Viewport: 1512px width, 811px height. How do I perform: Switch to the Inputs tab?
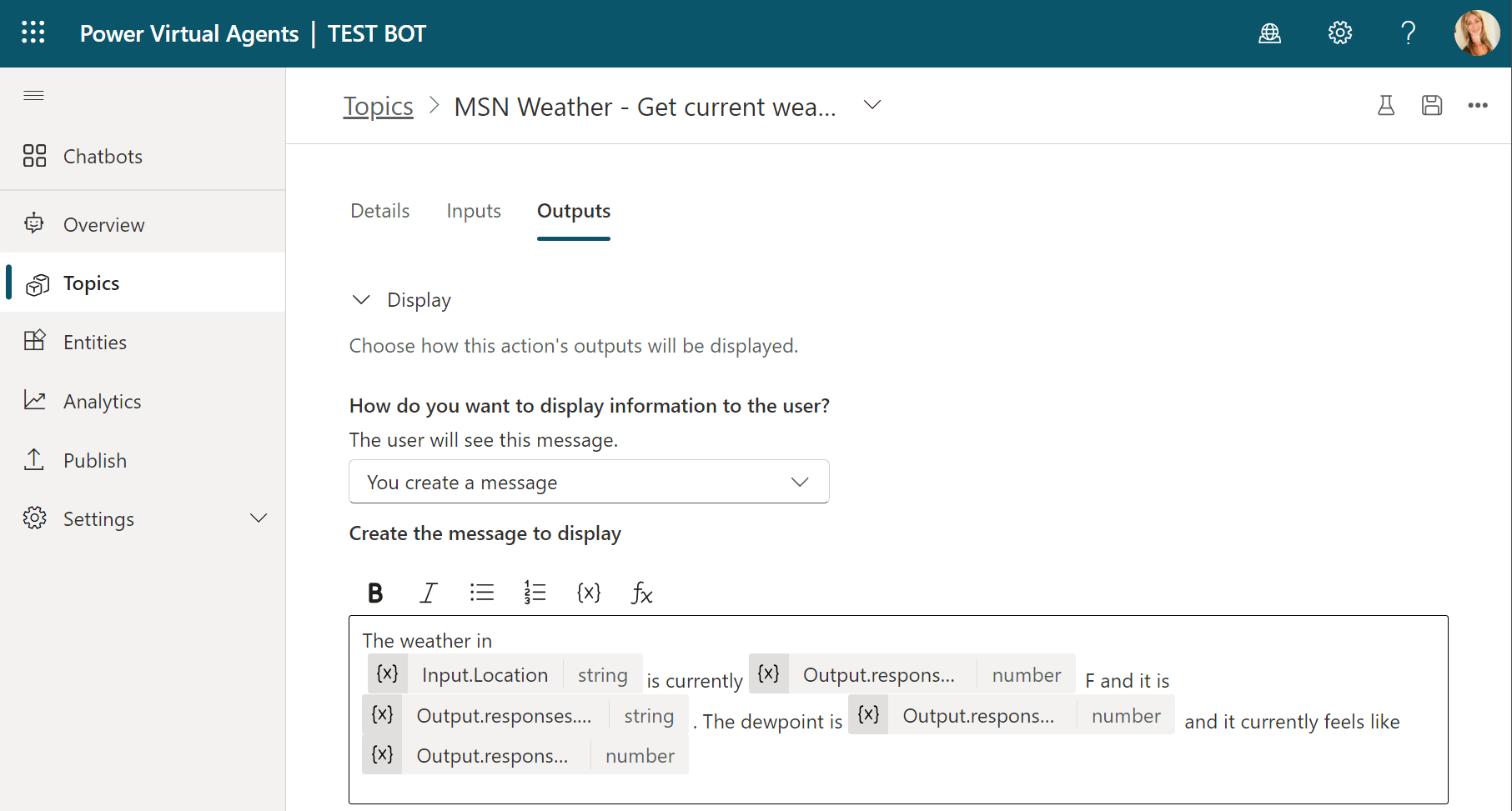[x=474, y=211]
